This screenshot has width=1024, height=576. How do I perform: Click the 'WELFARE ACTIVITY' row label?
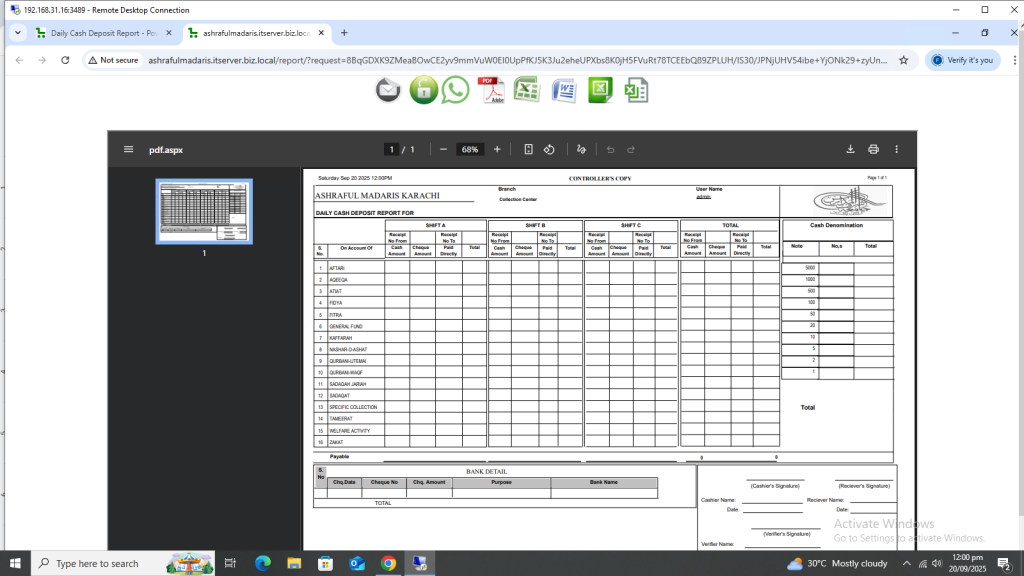point(349,431)
